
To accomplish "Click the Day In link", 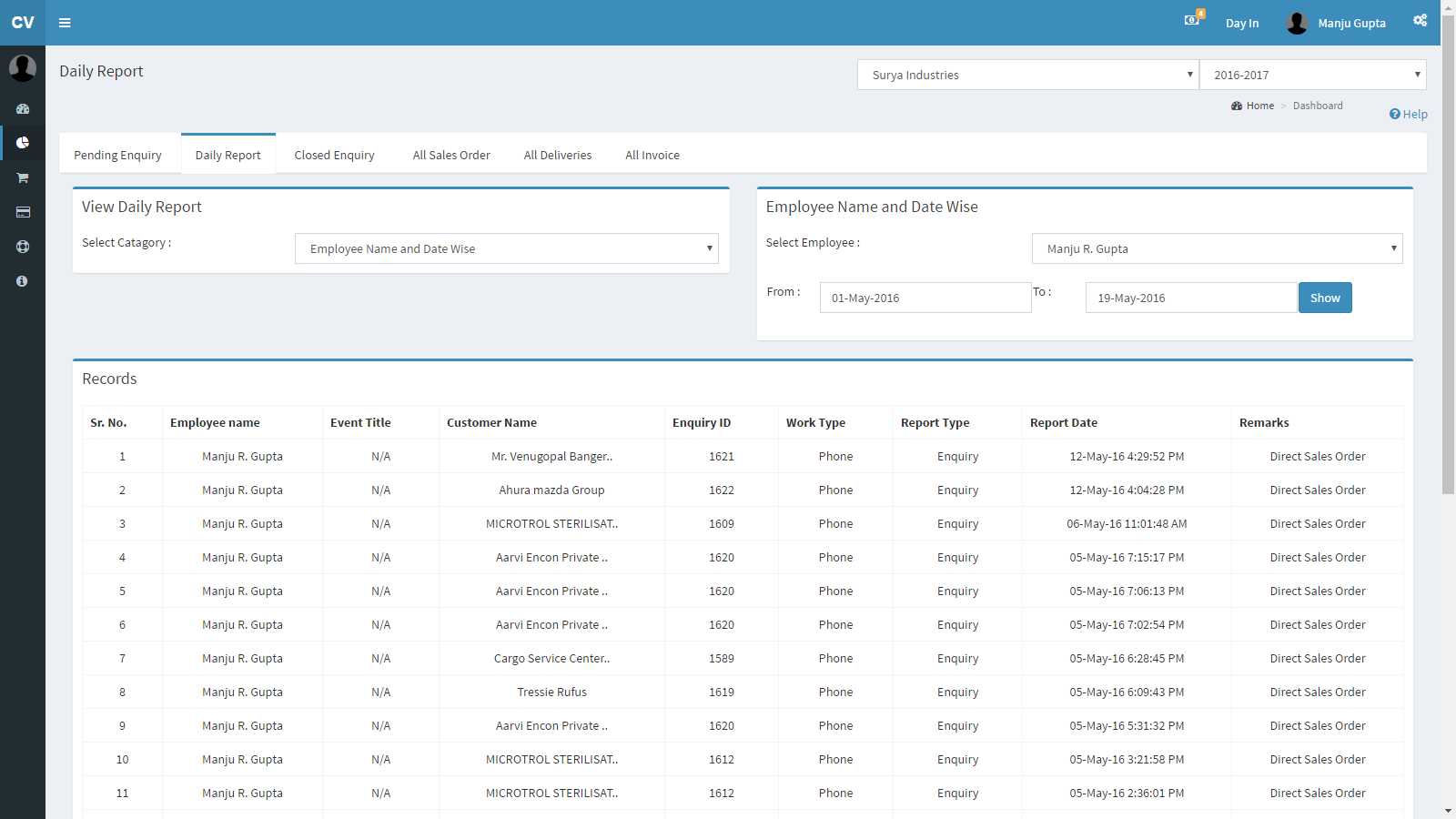I will [x=1242, y=23].
